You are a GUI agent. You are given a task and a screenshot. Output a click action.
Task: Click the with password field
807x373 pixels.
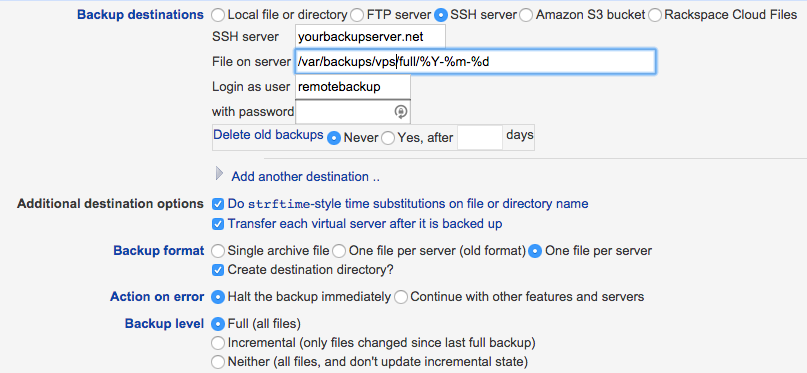(x=353, y=112)
